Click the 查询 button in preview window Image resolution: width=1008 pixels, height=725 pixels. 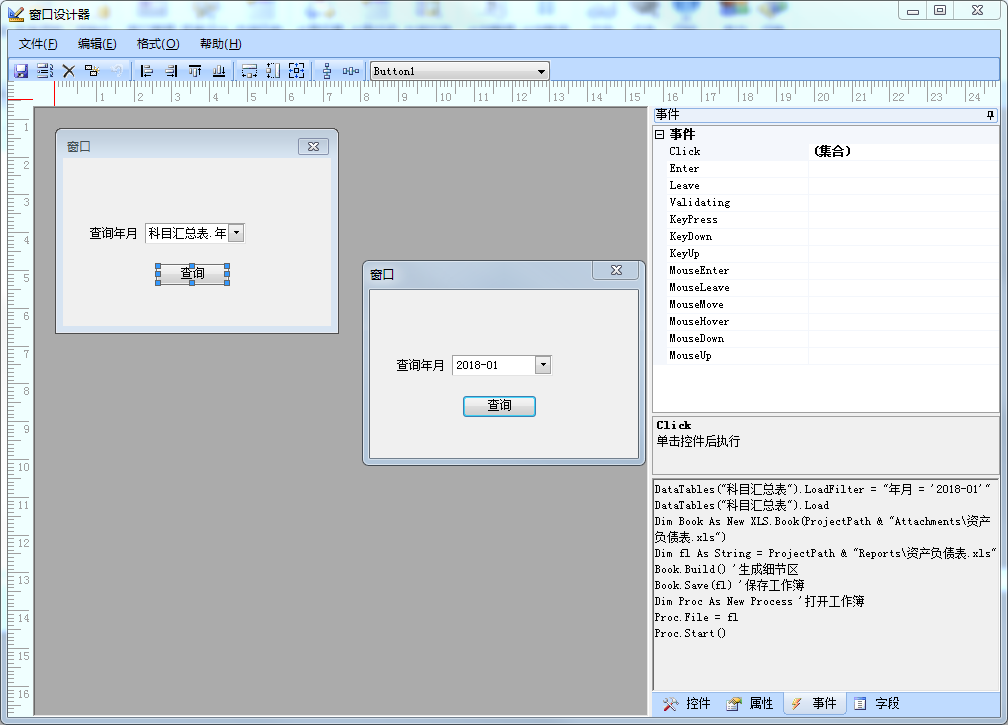499,406
